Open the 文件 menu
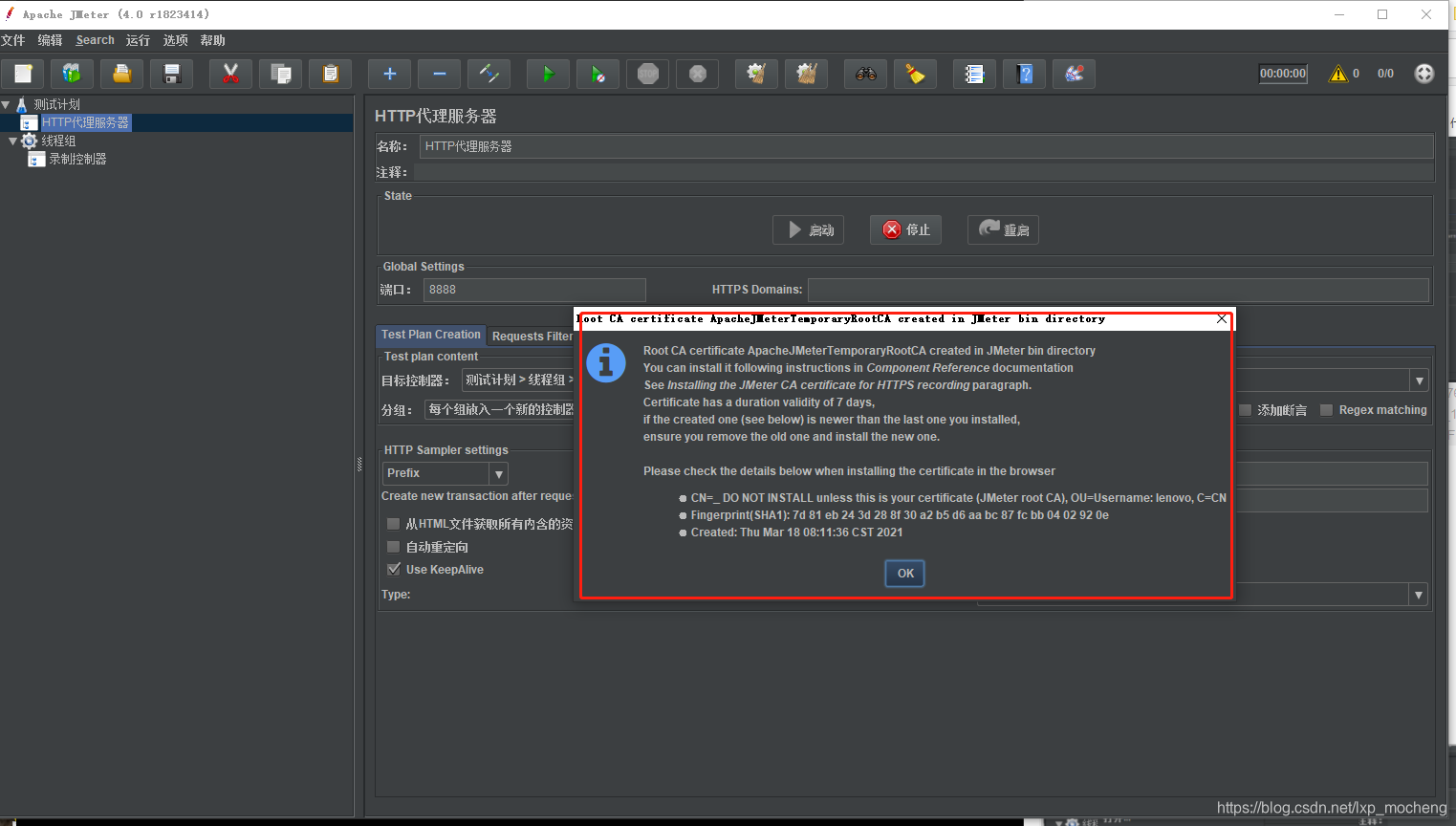The height and width of the screenshot is (826, 1456). pyautogui.click(x=13, y=40)
